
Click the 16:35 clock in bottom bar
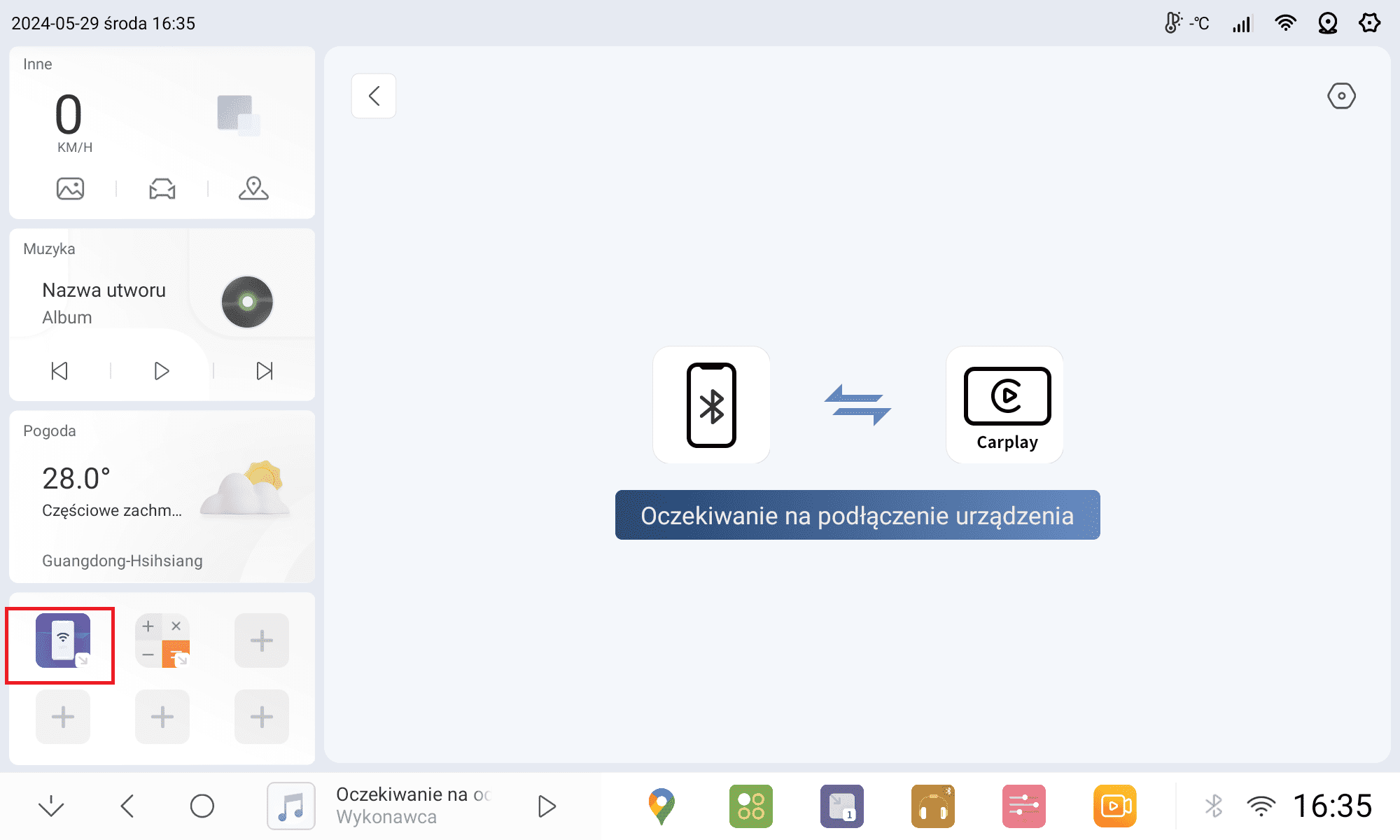(1333, 806)
